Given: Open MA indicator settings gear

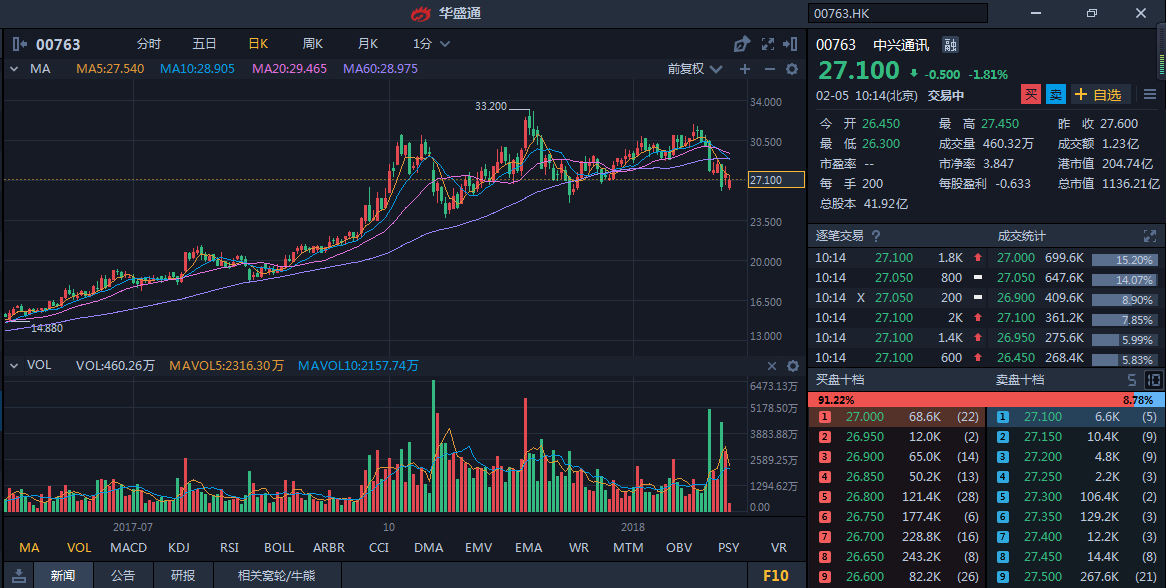Looking at the screenshot, I should [x=792, y=69].
